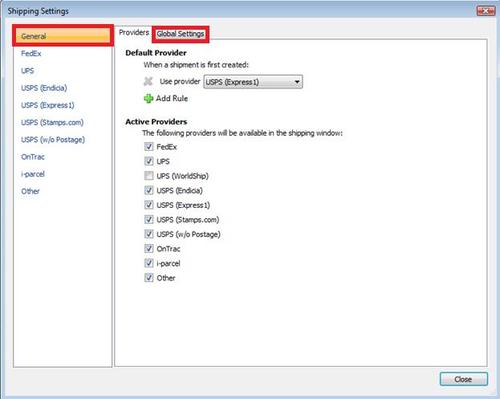Click the Close button
This screenshot has width=500, height=399.
click(464, 379)
